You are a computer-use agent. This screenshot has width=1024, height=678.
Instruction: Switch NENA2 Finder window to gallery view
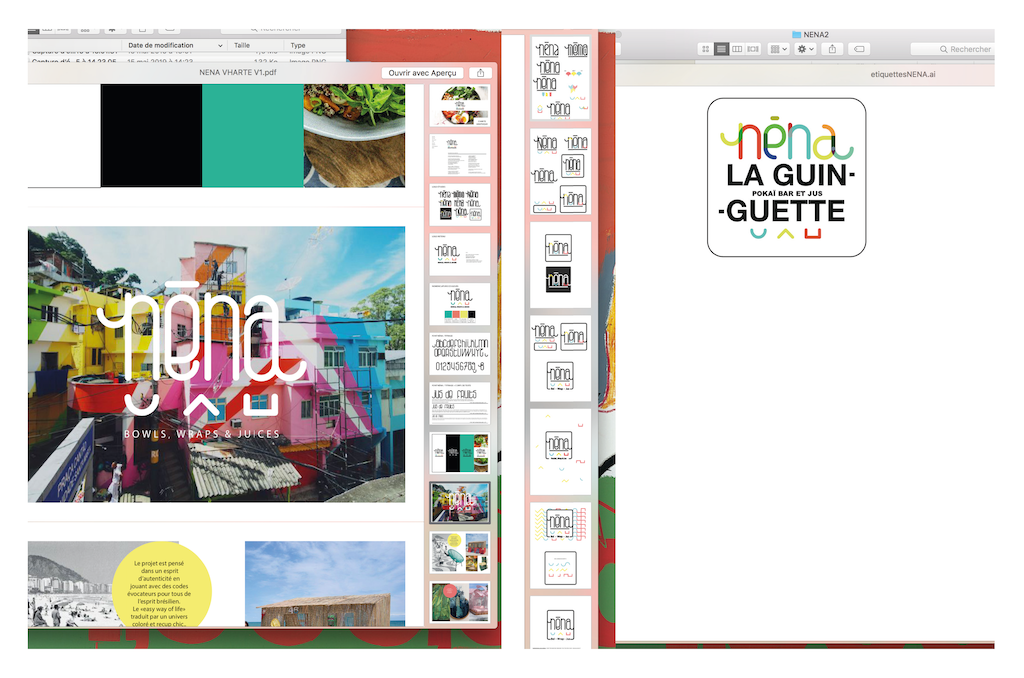point(753,49)
